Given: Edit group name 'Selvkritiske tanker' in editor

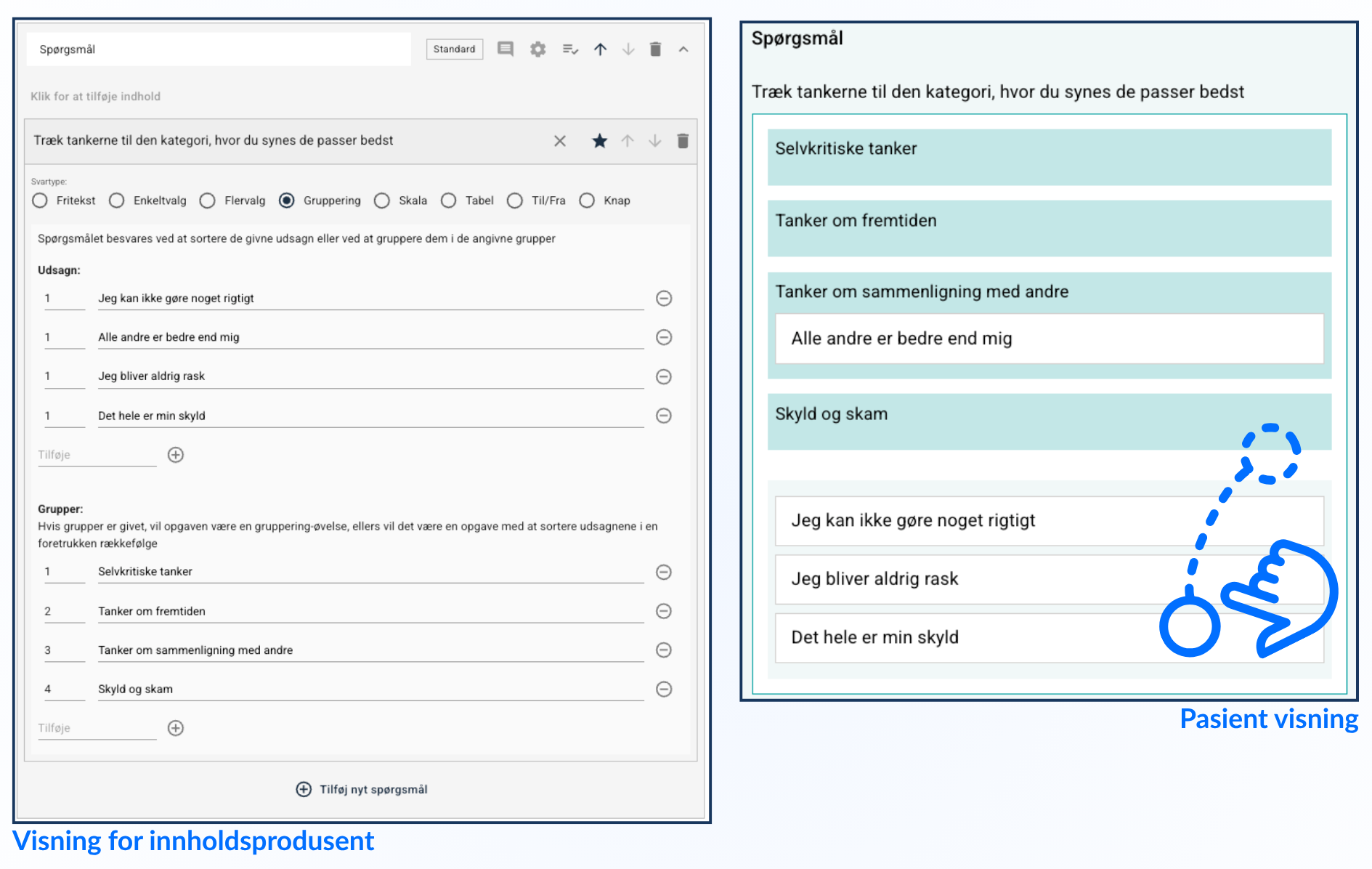Looking at the screenshot, I should 371,572.
